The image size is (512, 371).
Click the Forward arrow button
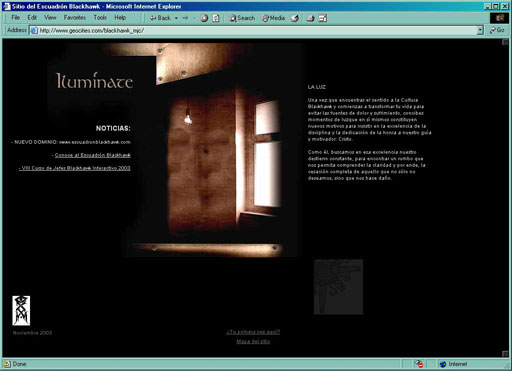coord(185,18)
